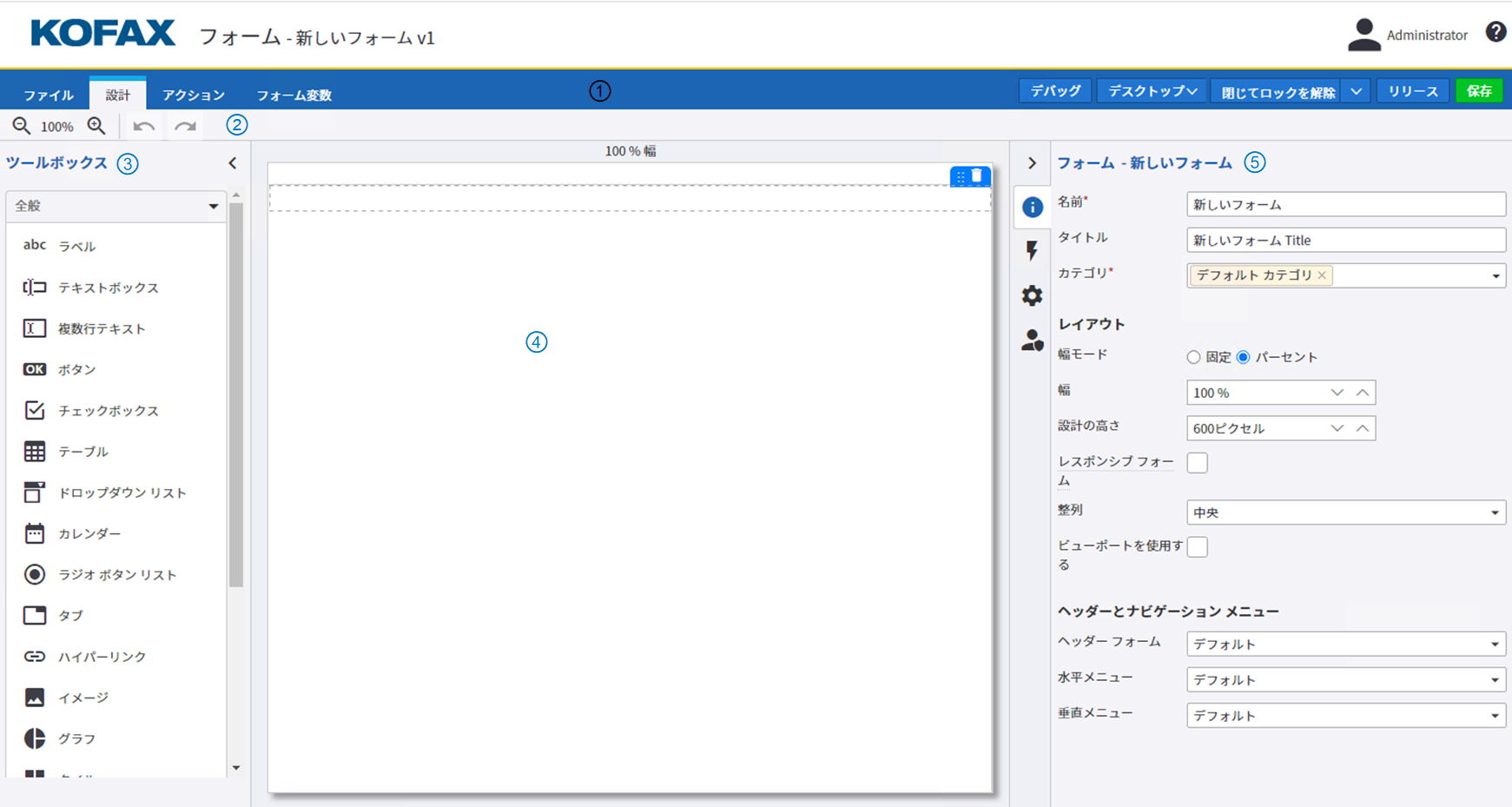Enable the レスポンシブ フォーム checkbox
The height and width of the screenshot is (807, 1512).
click(x=1197, y=463)
